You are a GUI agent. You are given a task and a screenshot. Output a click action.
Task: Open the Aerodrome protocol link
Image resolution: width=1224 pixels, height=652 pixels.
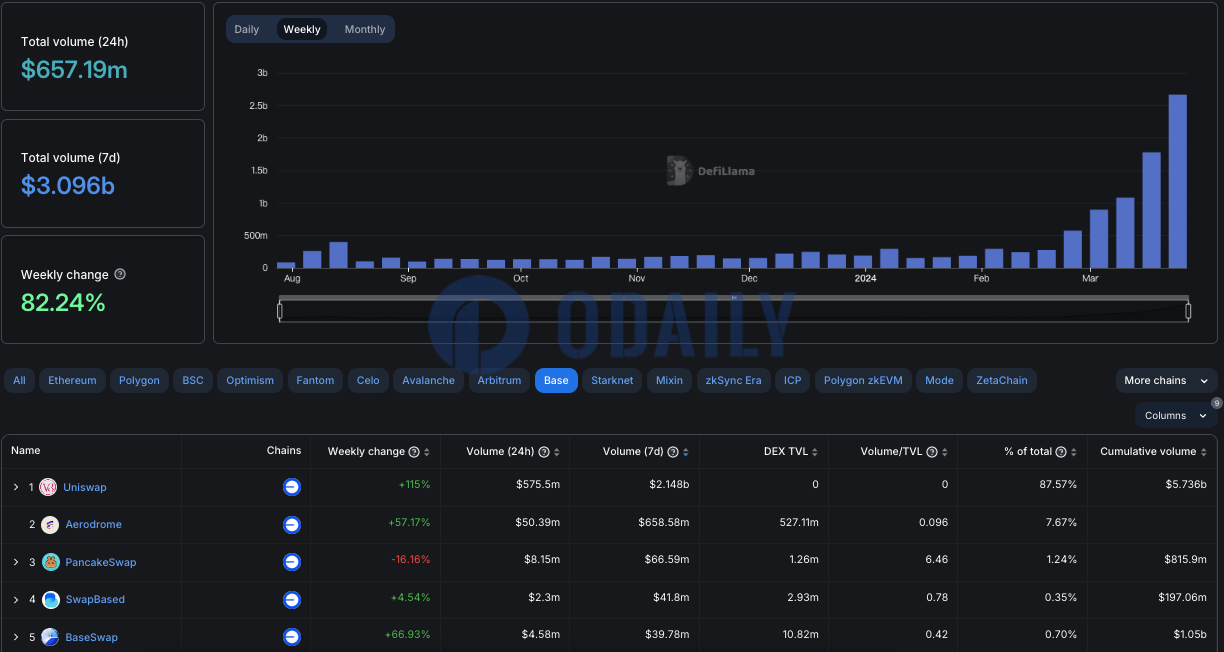(x=94, y=524)
